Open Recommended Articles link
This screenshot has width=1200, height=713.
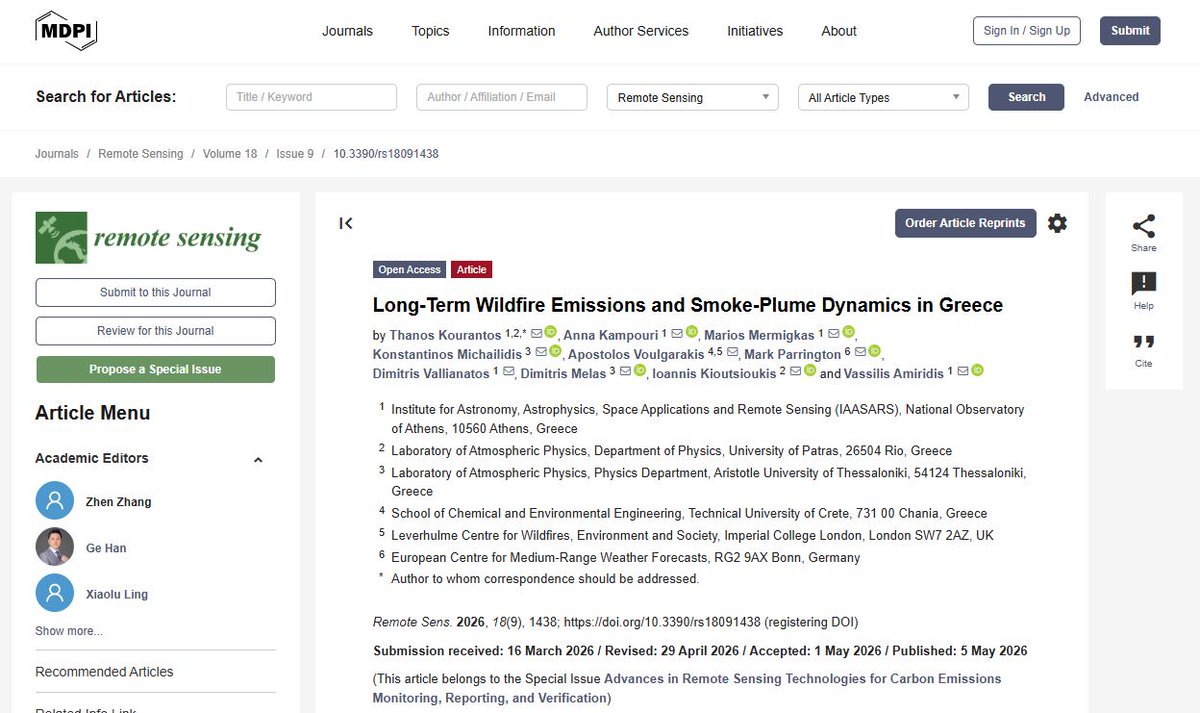pos(104,672)
